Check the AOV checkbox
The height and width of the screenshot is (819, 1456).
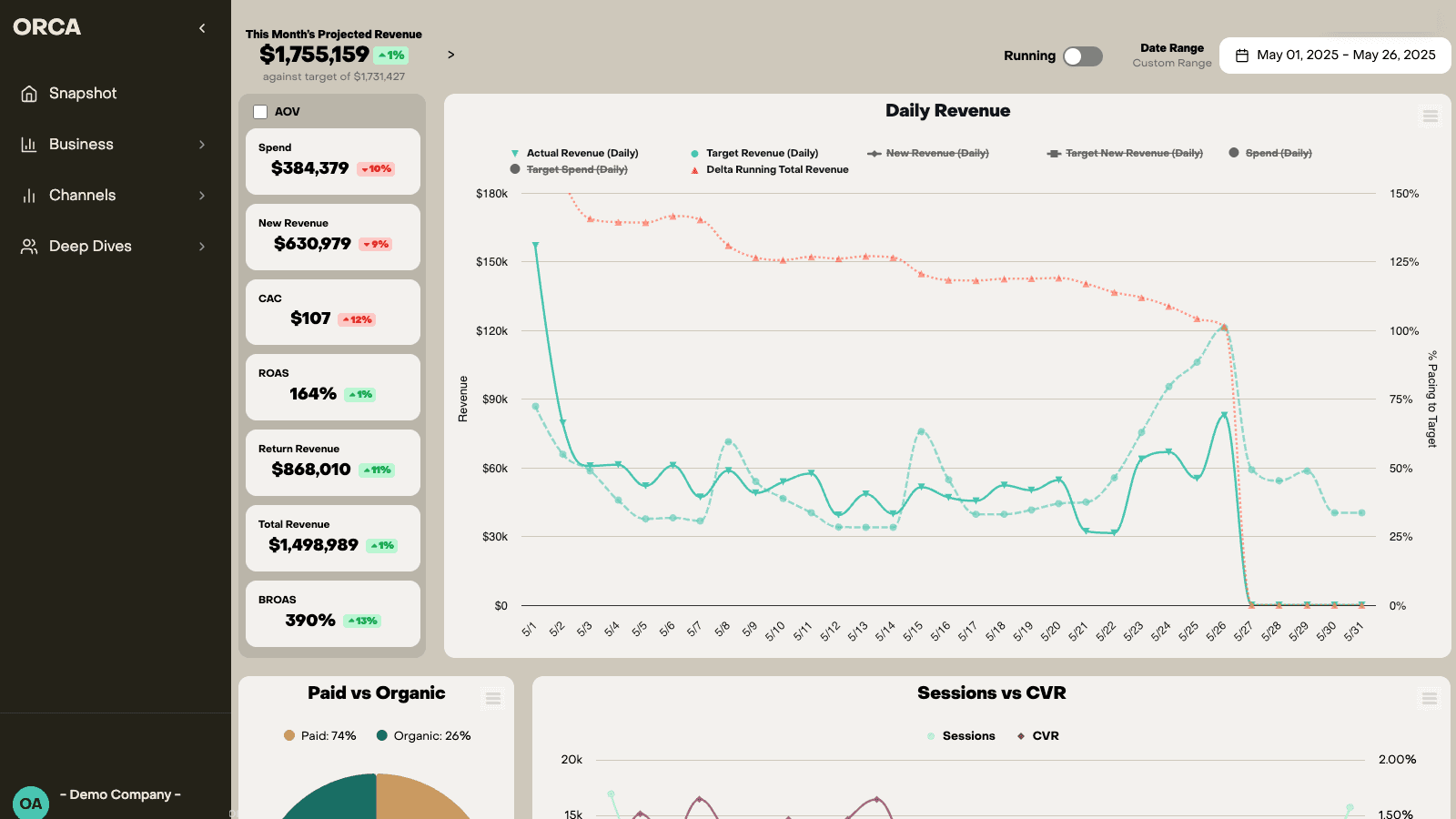pos(258,111)
